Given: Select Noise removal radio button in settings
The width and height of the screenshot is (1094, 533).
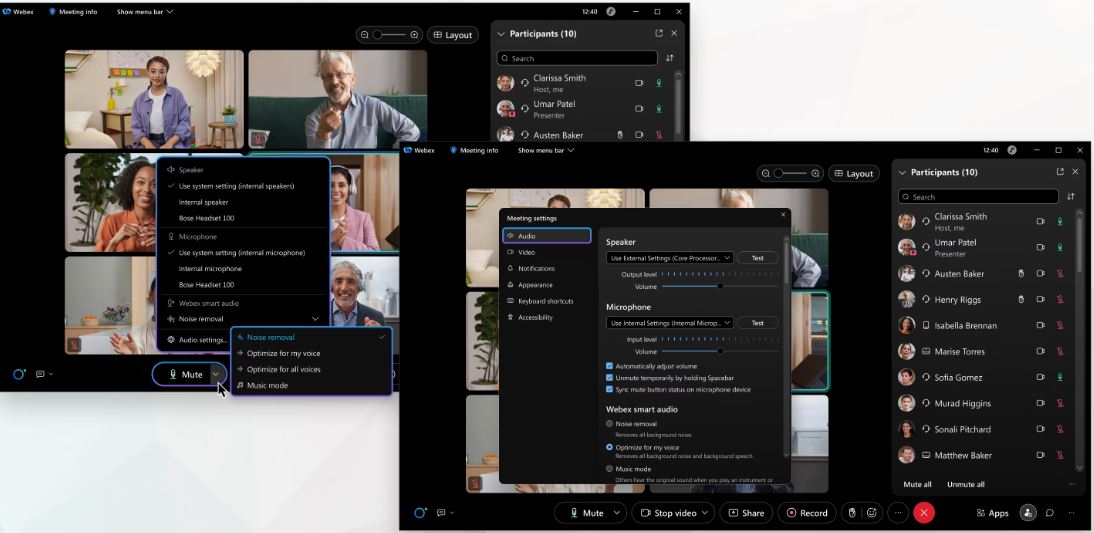Looking at the screenshot, I should (x=610, y=423).
